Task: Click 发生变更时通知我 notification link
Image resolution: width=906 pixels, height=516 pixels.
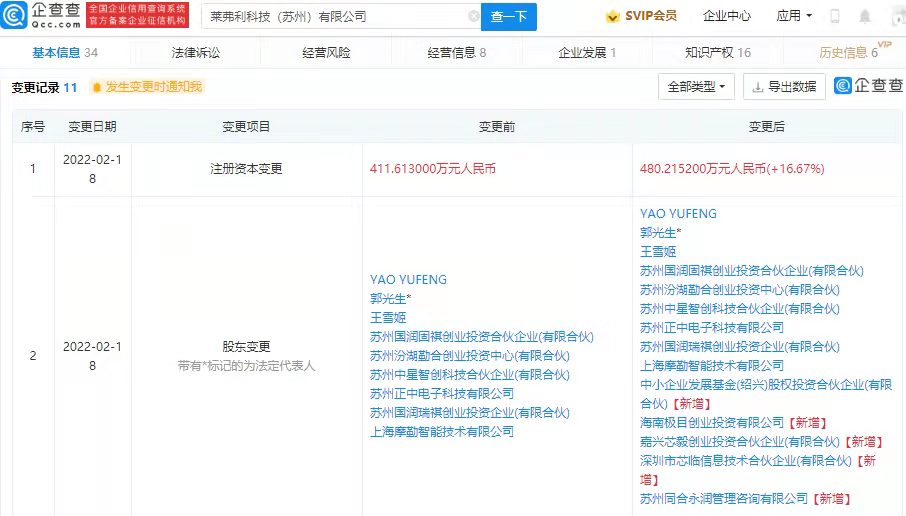Action: pos(153,87)
